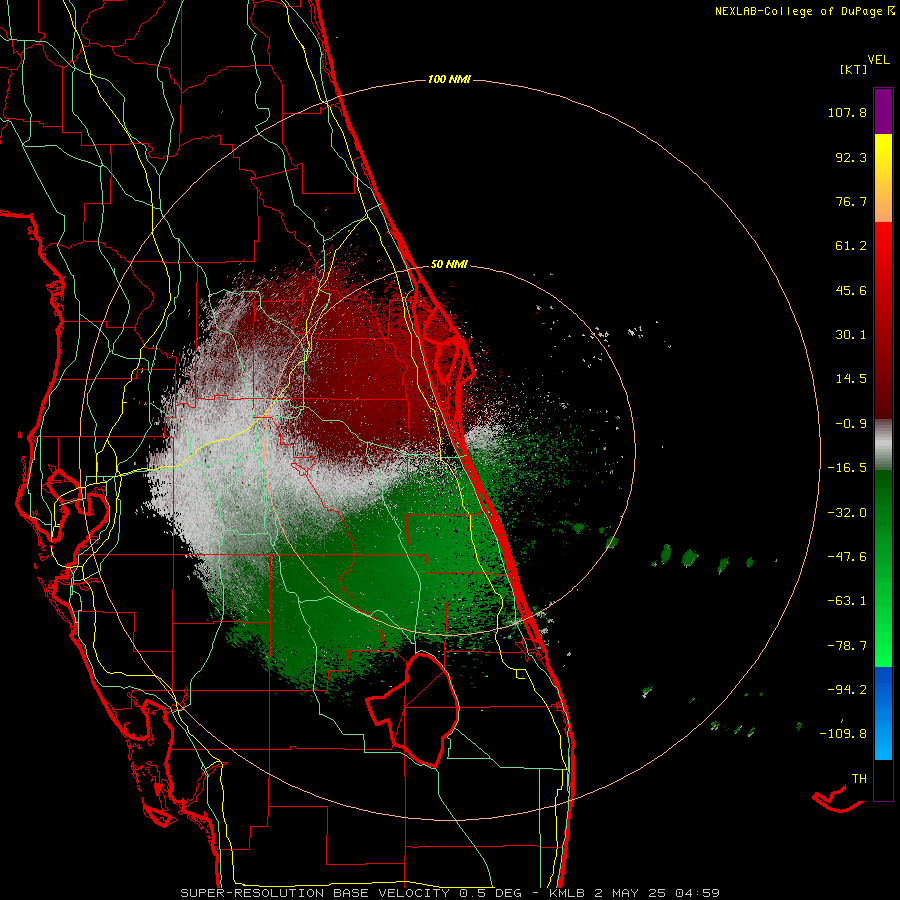Click the -32.0 scale value

coord(847,513)
